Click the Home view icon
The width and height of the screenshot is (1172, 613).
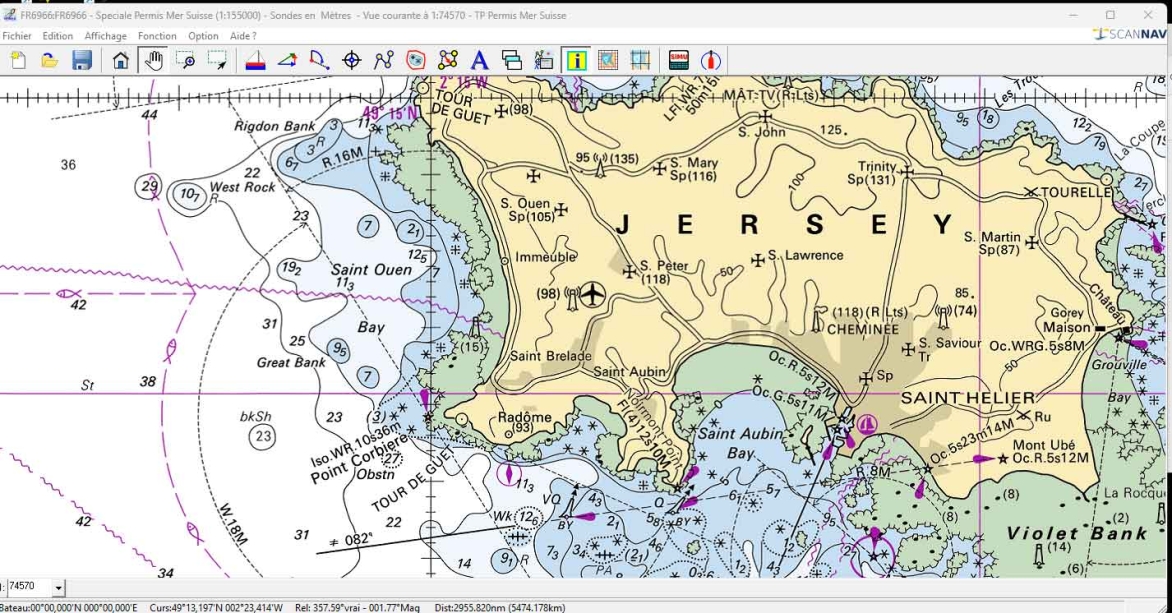pos(120,61)
